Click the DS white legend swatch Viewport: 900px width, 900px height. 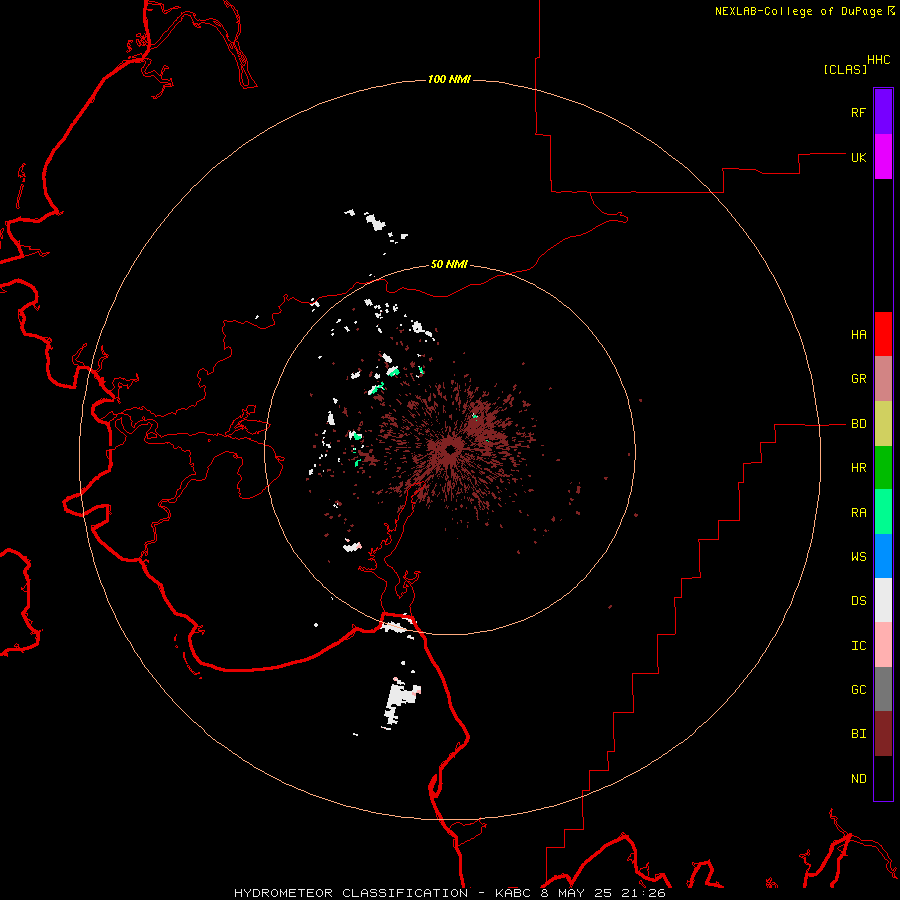coord(883,600)
